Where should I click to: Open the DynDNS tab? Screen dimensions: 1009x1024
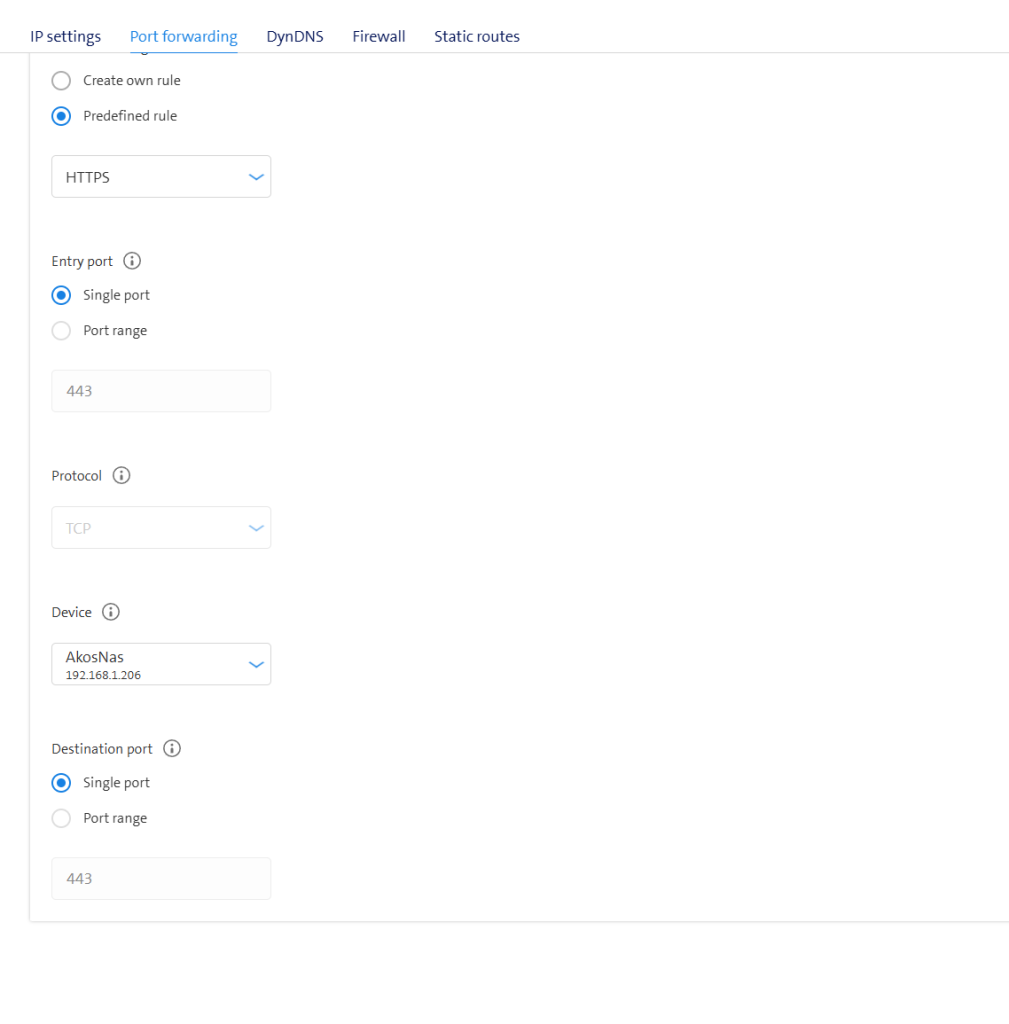[295, 37]
